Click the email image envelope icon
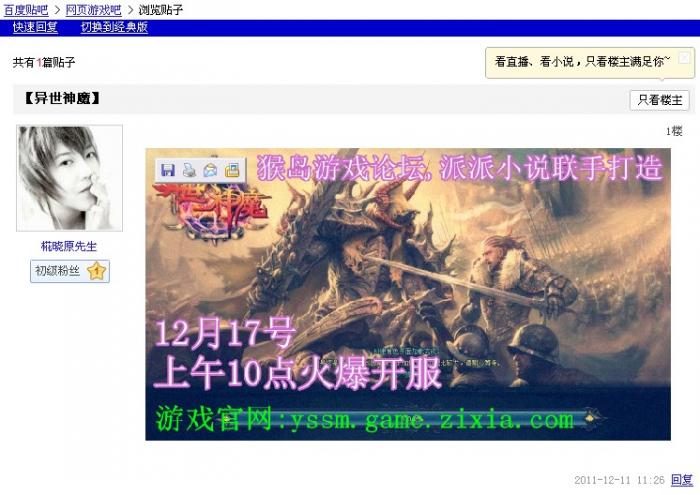Image resolution: width=700 pixels, height=495 pixels. pos(210,170)
